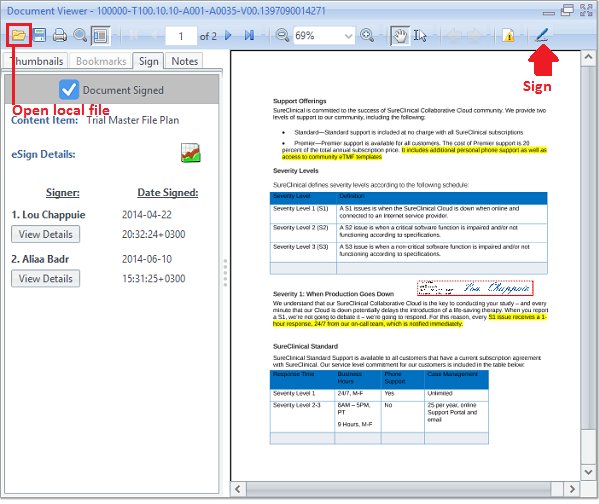The height and width of the screenshot is (504, 600).
Task: Open the Notes tab
Action: coord(184,61)
